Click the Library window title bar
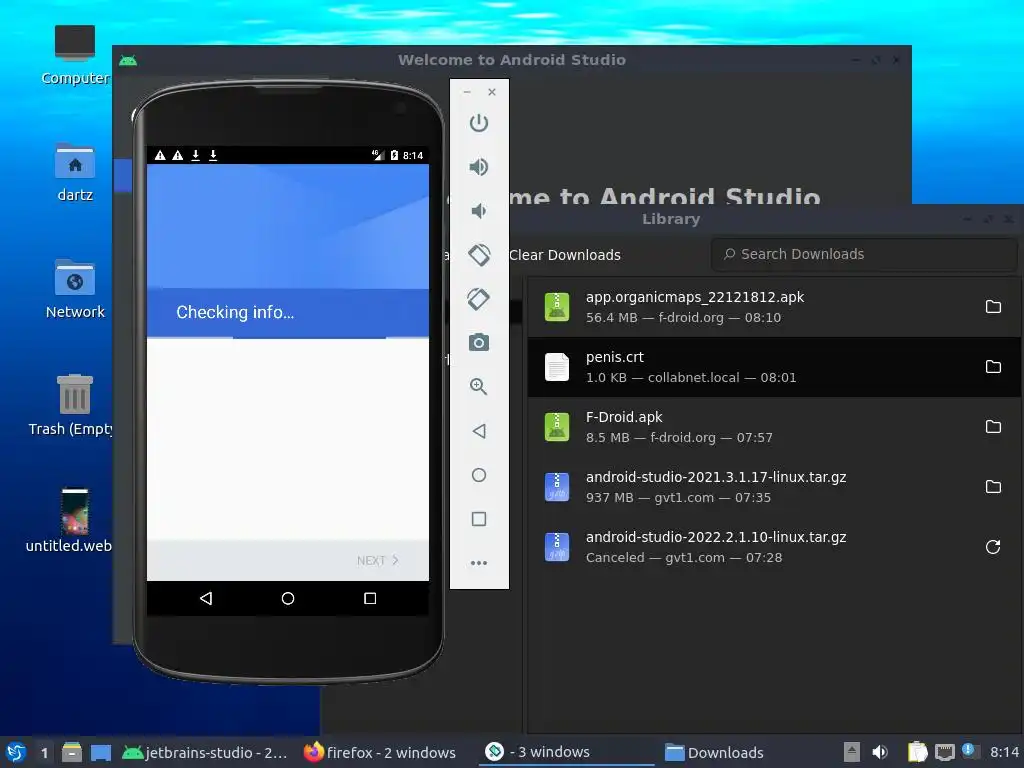The width and height of the screenshot is (1024, 768). coord(671,219)
